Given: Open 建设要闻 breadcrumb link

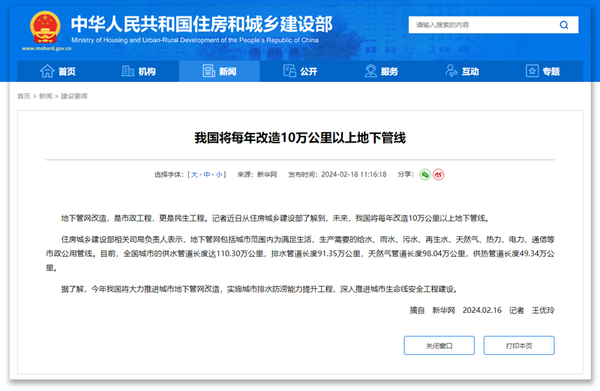Looking at the screenshot, I should coord(74,96).
